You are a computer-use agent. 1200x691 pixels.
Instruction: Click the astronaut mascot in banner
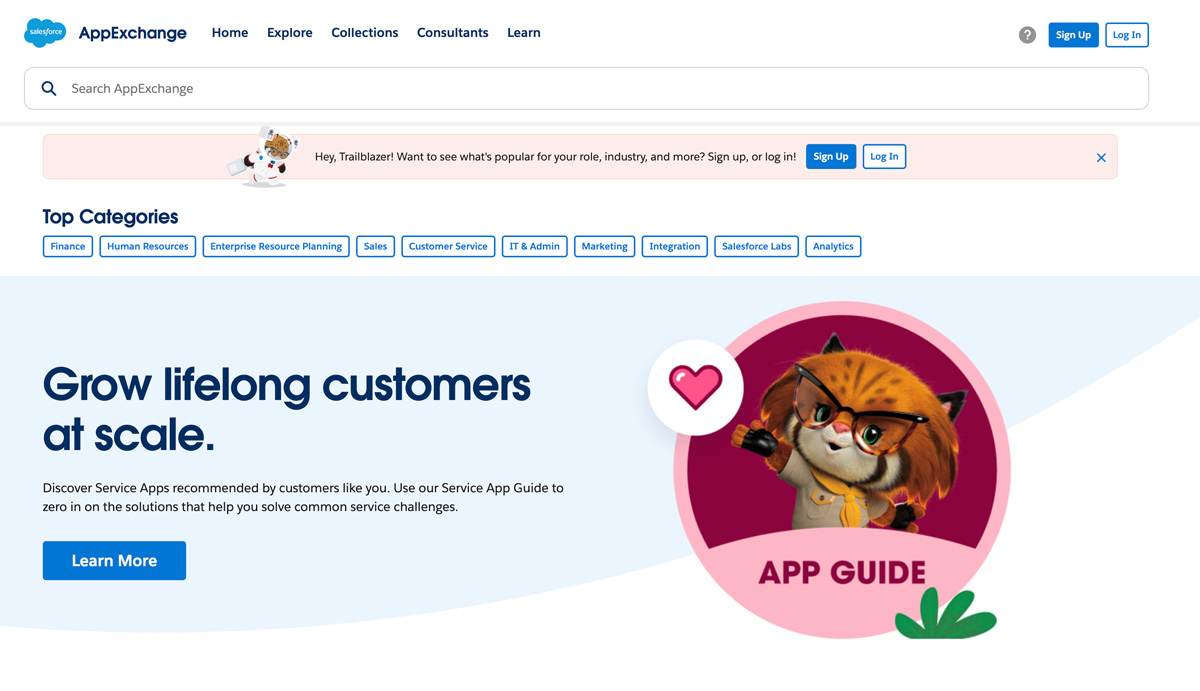pyautogui.click(x=265, y=156)
